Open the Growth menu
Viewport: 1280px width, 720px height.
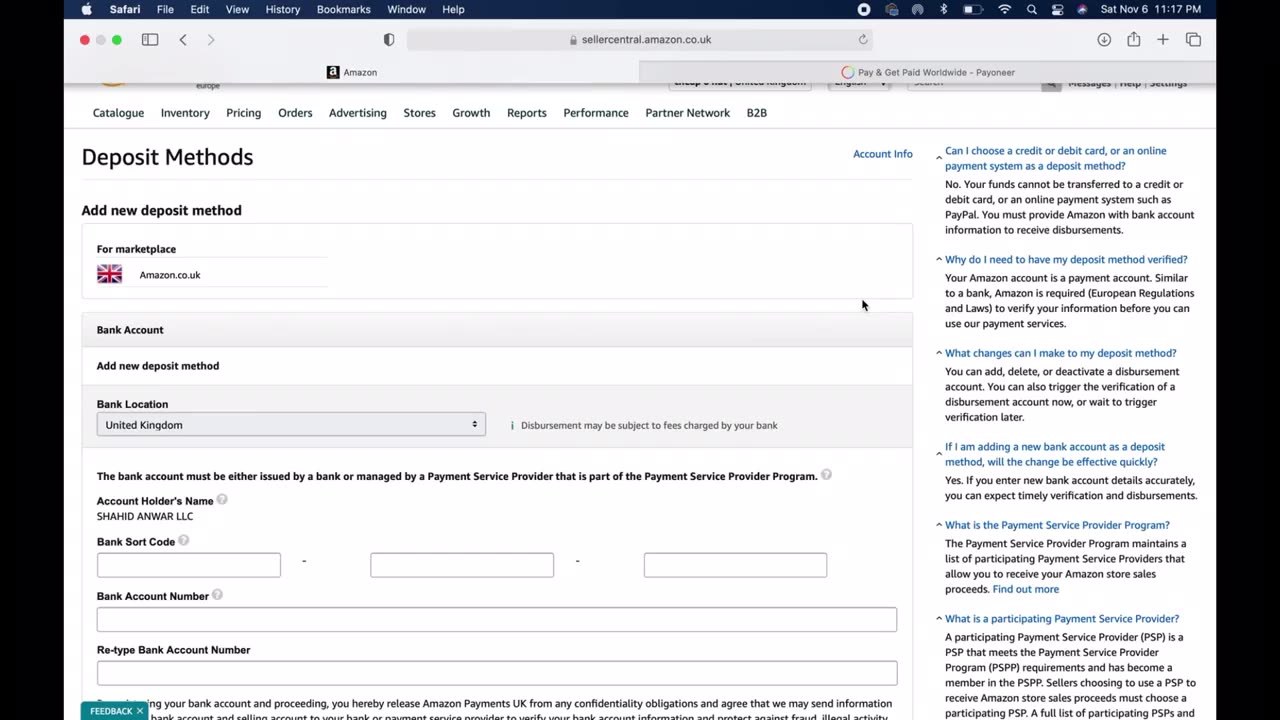tap(471, 113)
